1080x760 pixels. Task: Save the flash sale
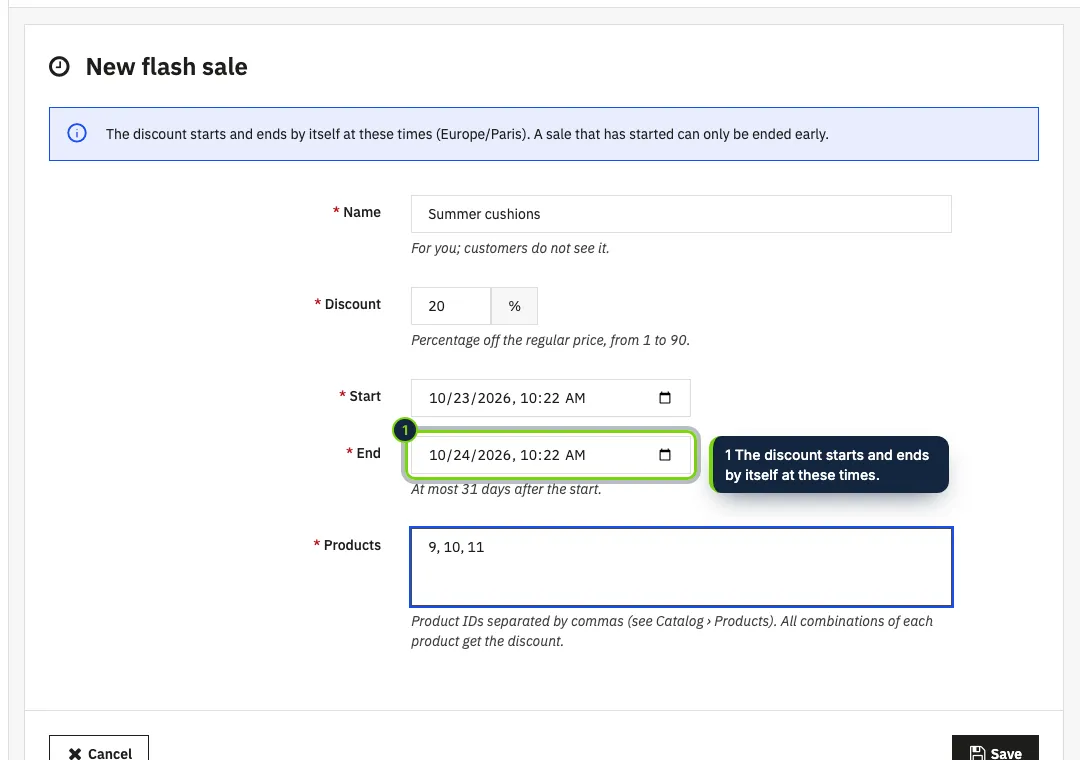pos(995,750)
